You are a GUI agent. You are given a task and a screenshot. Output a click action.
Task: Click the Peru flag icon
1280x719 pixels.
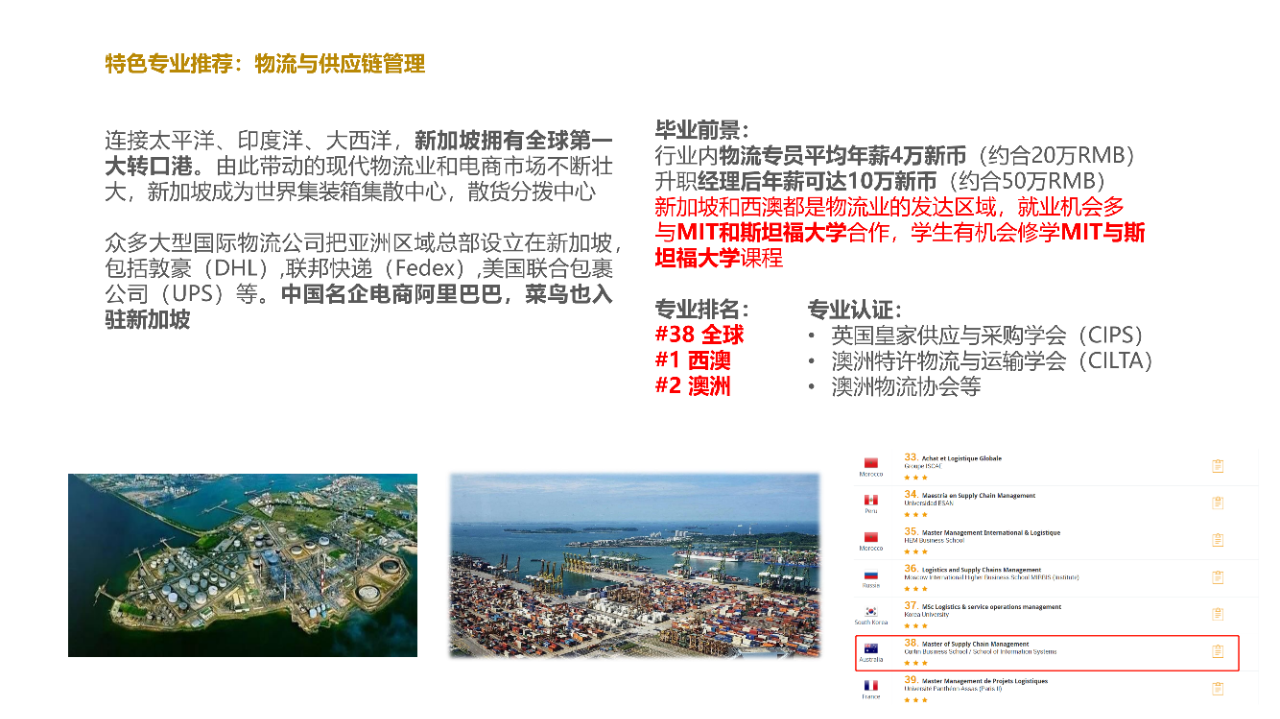870,500
